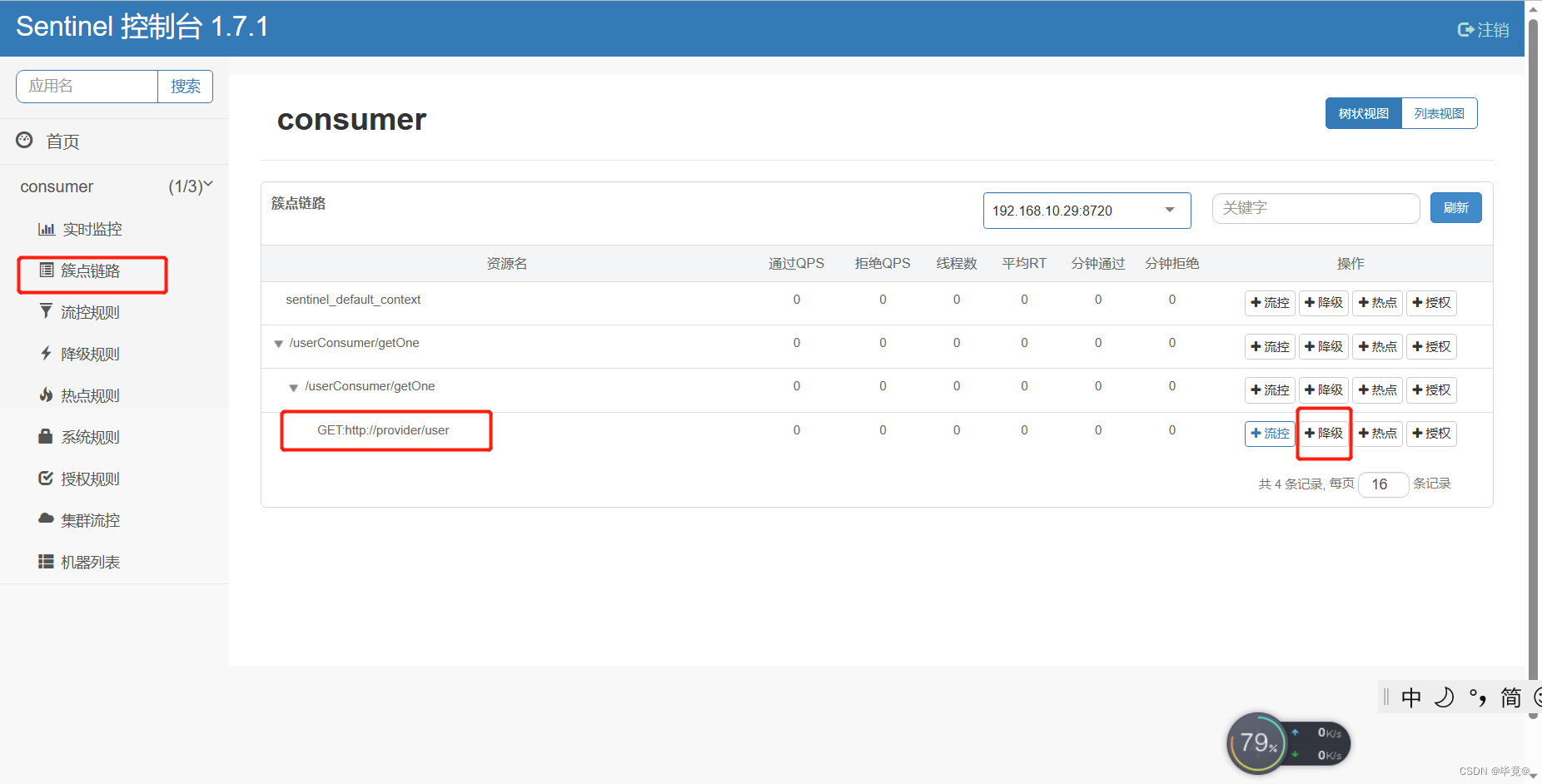Add 热点 rule for nested /userConsumer/getOne

coord(1378,390)
